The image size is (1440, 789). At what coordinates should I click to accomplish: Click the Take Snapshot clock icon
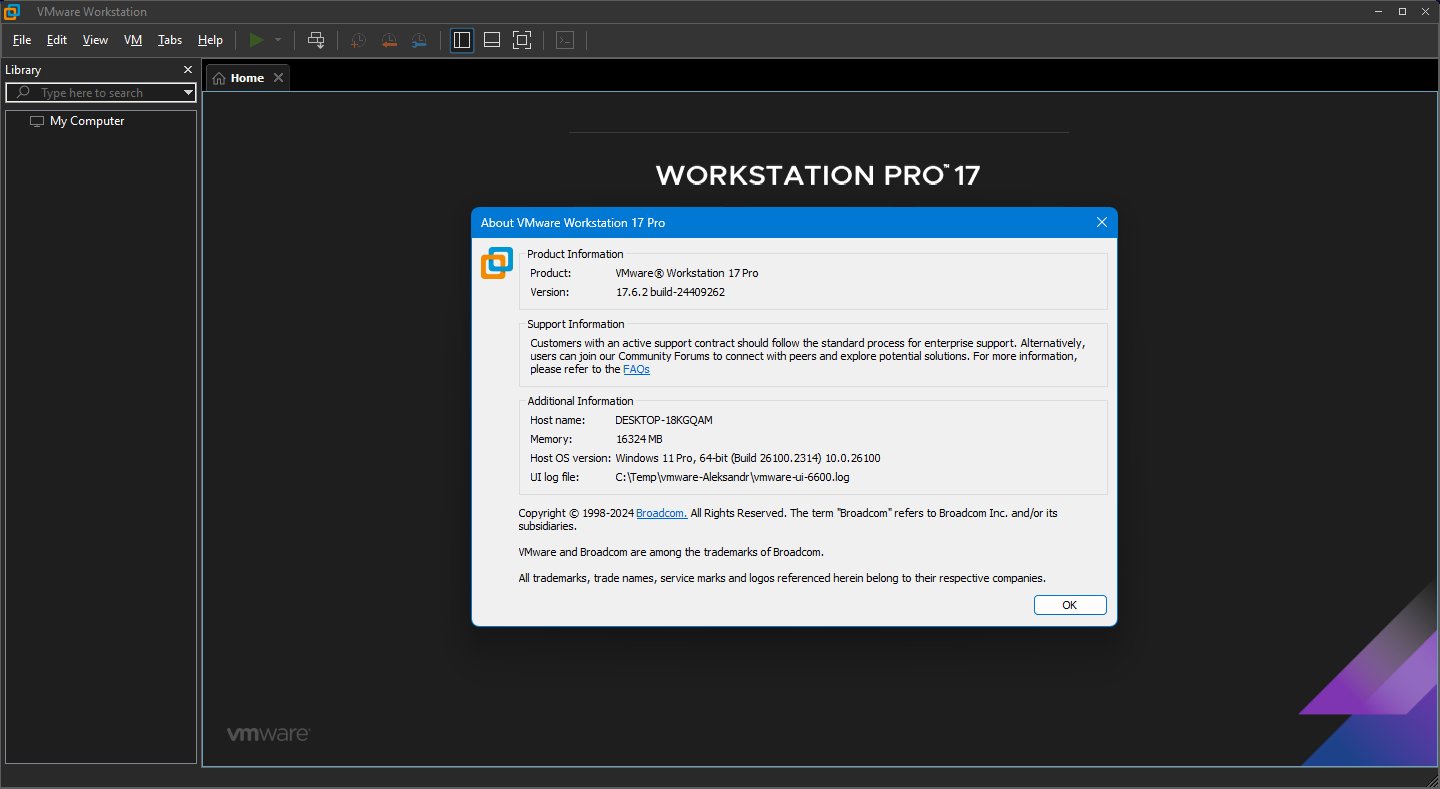point(358,40)
